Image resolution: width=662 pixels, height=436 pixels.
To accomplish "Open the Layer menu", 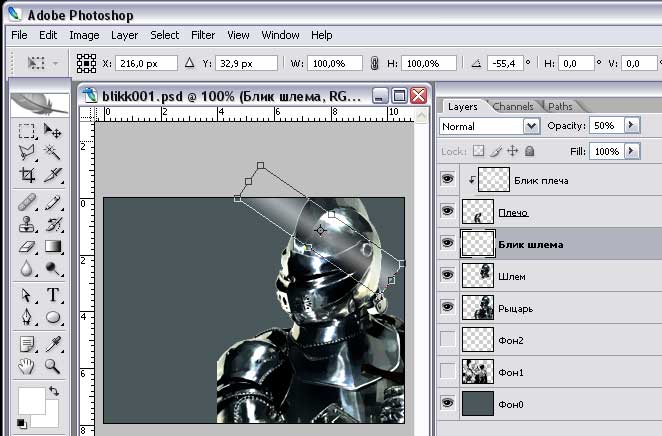I will tap(125, 35).
